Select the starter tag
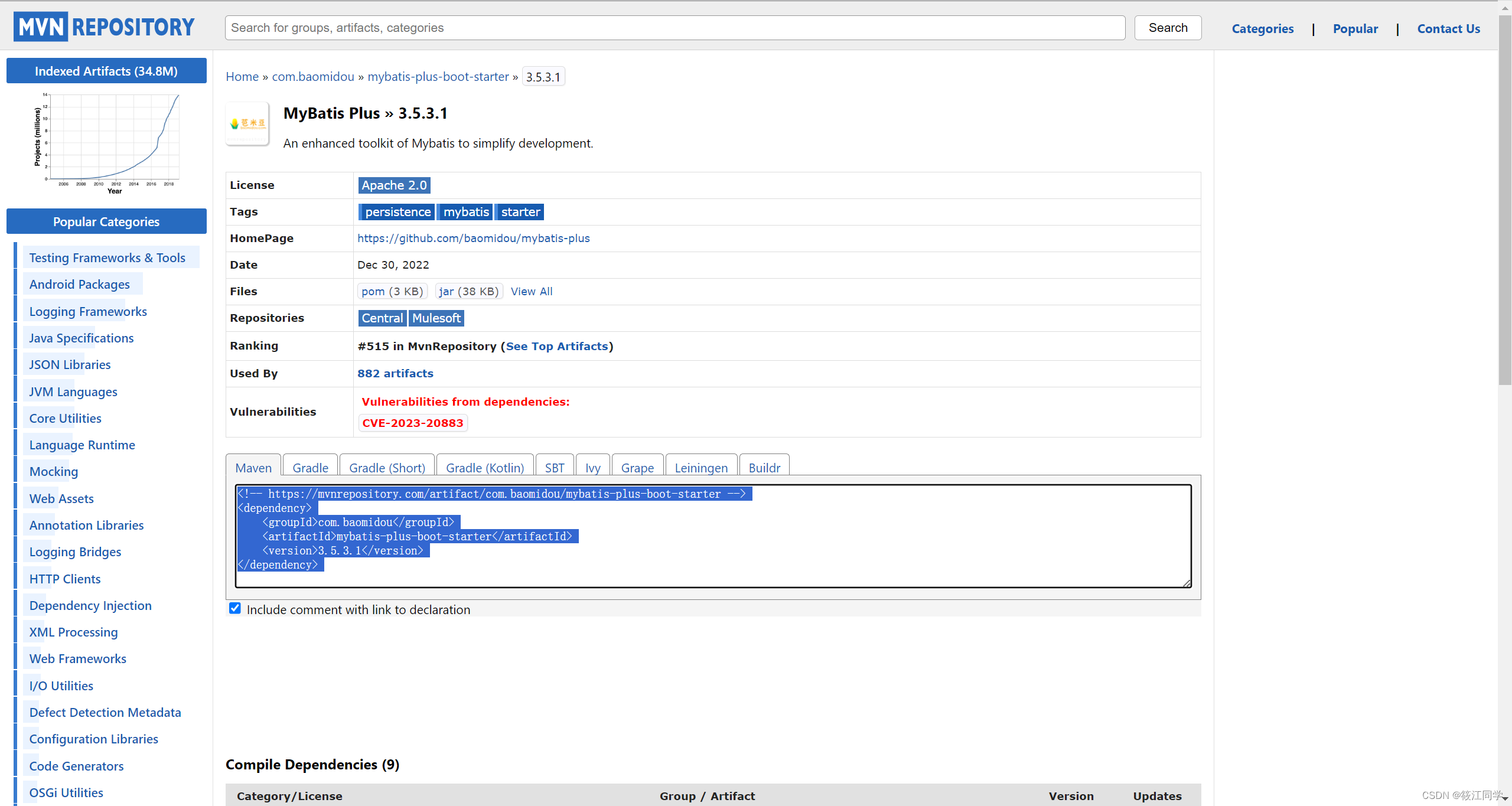Screen dimensions: 1512x806 [x=520, y=212]
